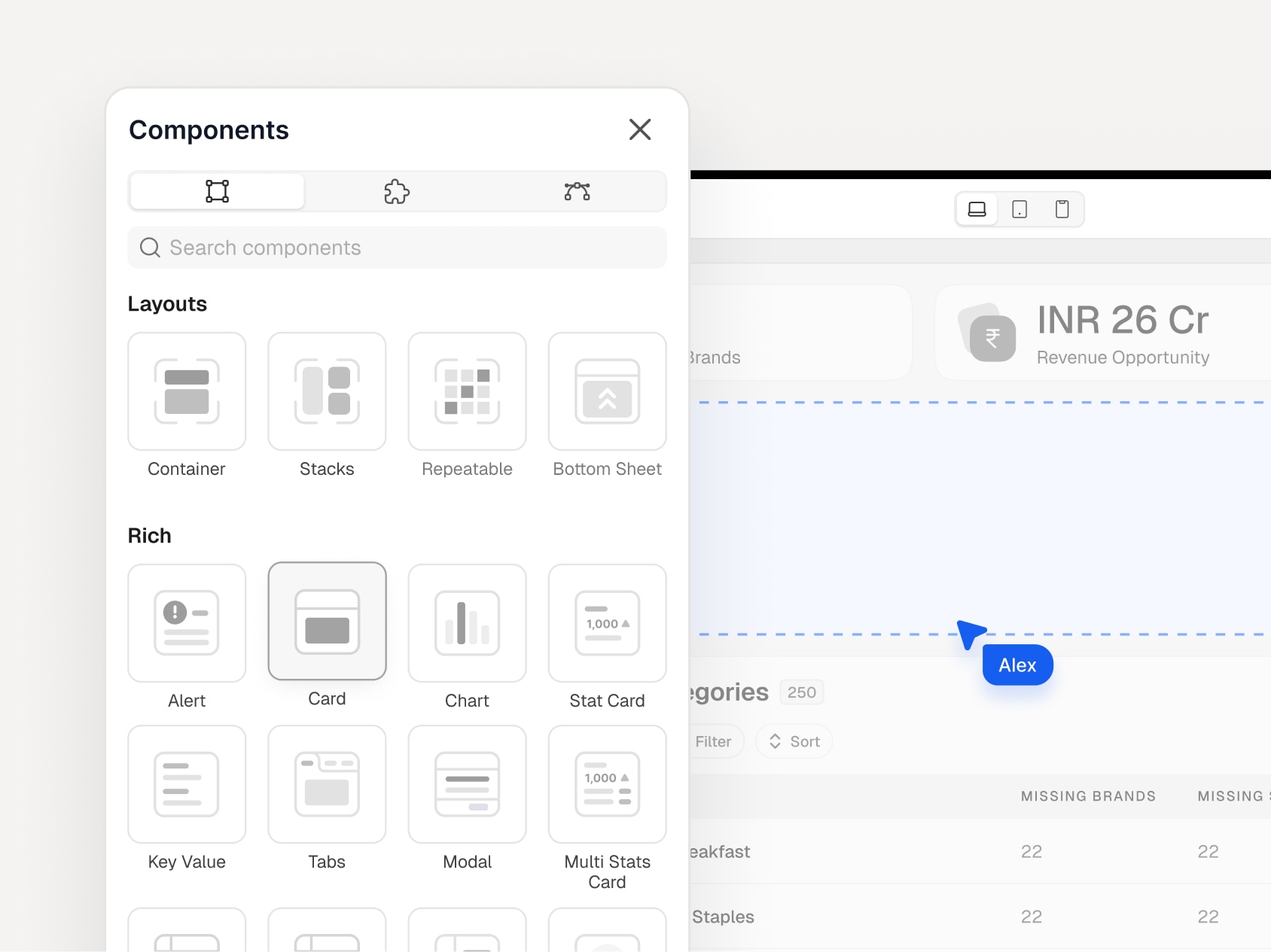Insert the Chart component
The height and width of the screenshot is (952, 1271).
(467, 623)
